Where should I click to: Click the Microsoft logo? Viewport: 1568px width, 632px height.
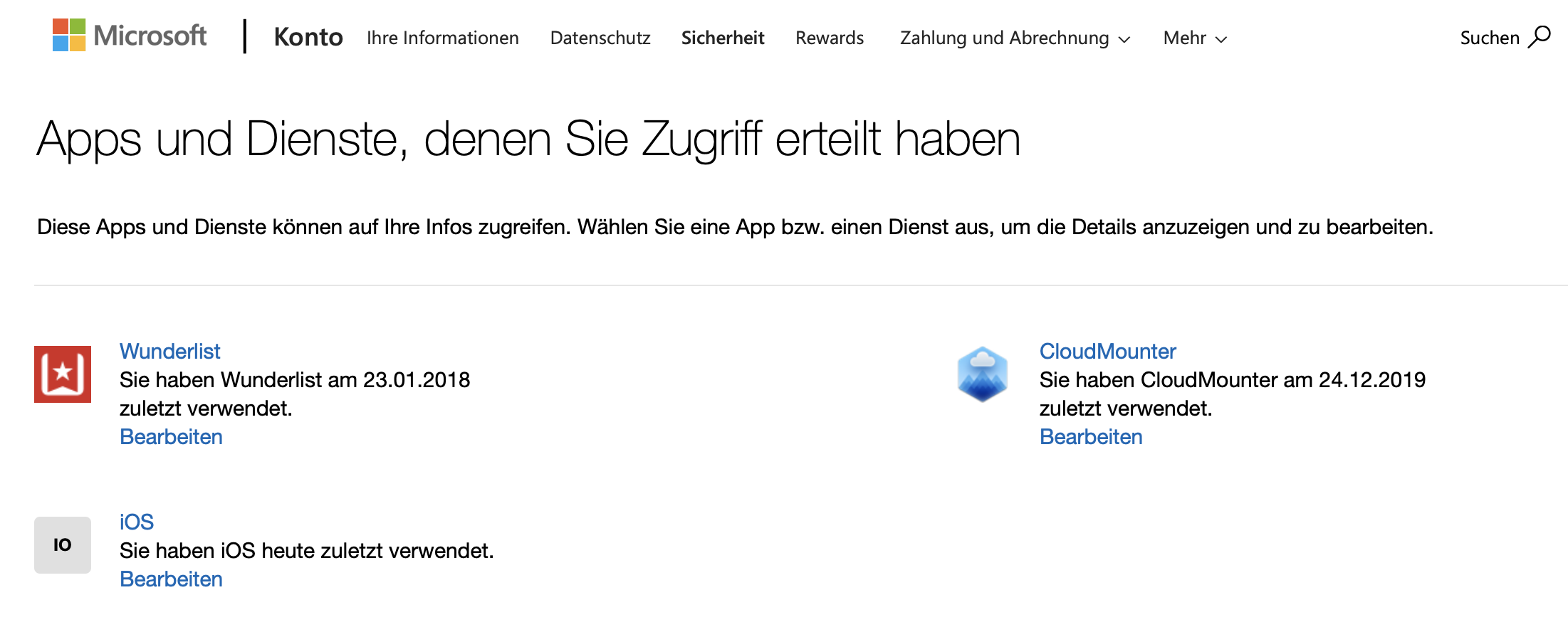click(x=130, y=35)
